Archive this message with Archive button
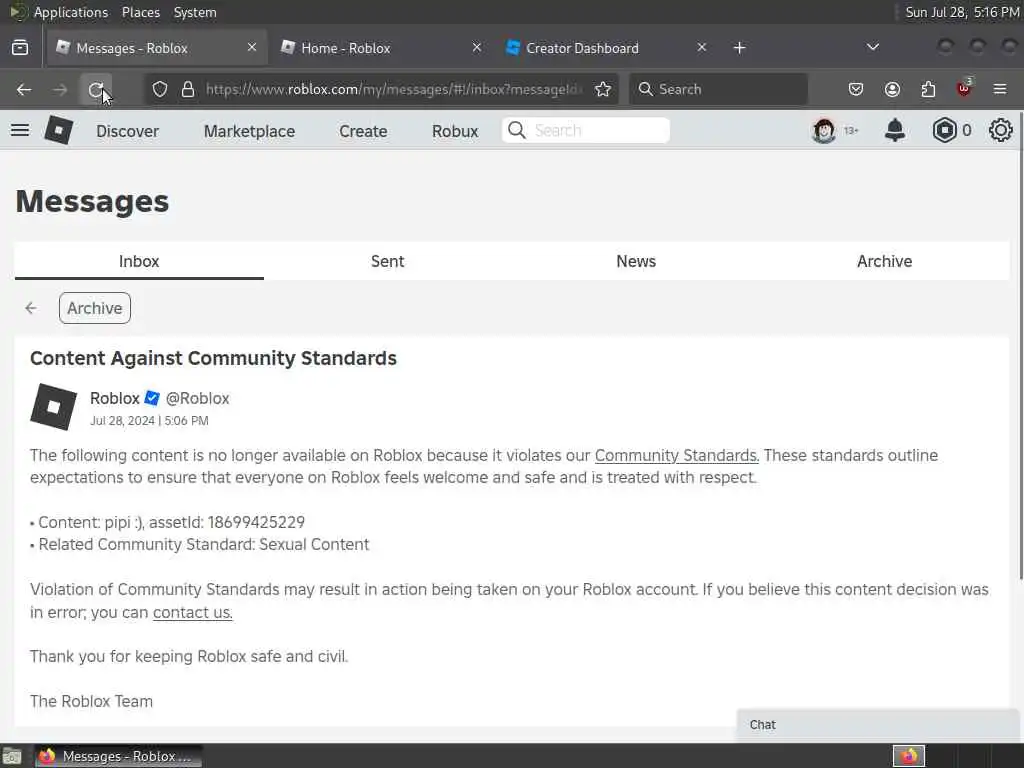 [x=95, y=308]
